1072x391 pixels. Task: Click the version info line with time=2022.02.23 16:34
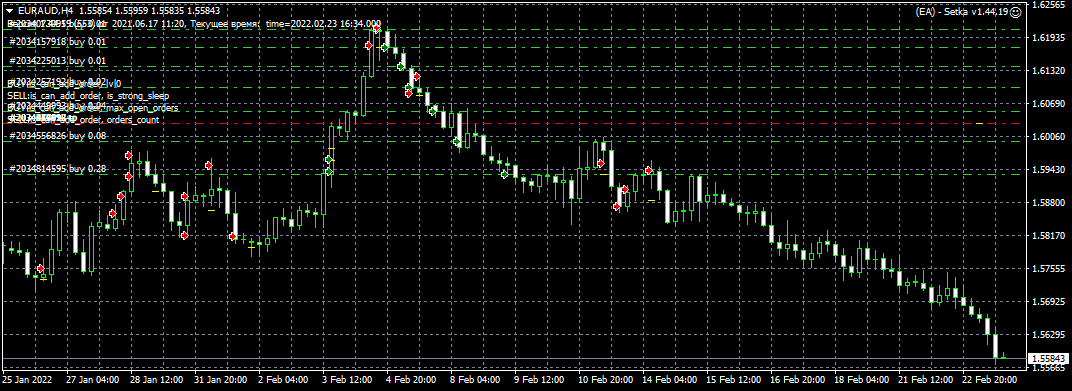point(194,23)
